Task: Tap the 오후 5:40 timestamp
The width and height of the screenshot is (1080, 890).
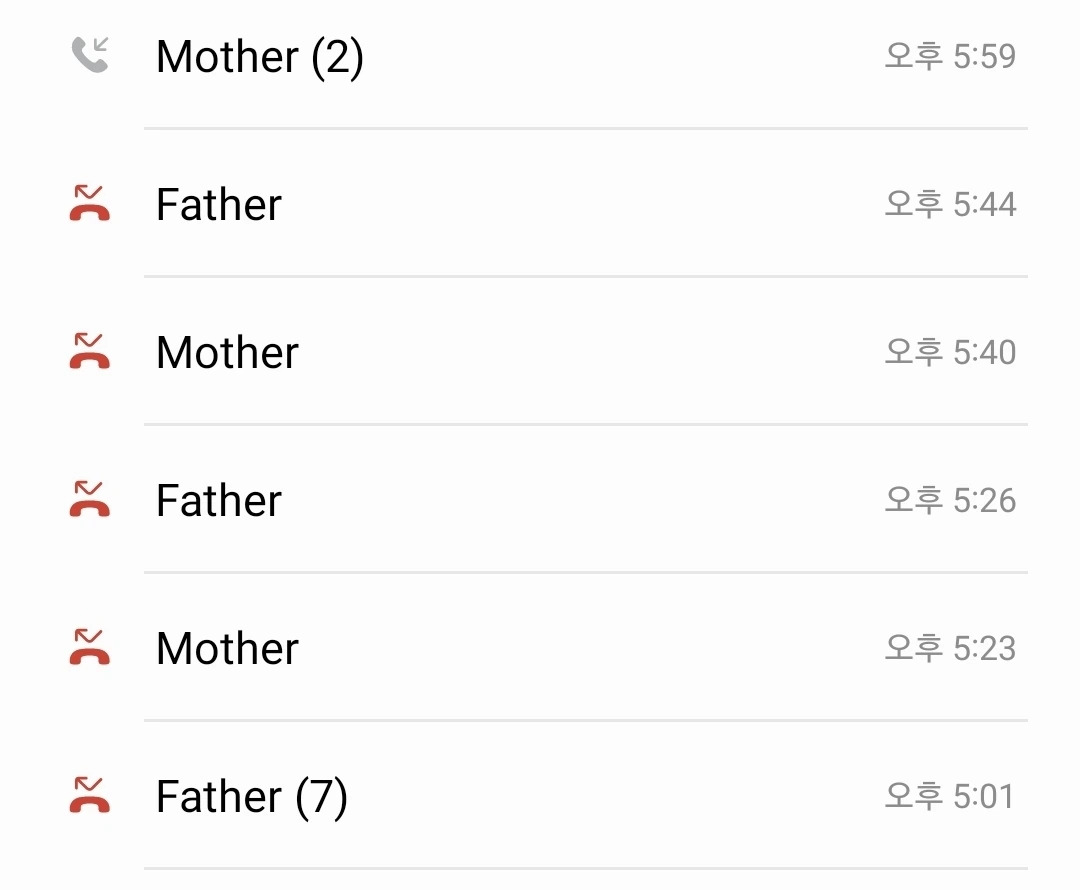Action: [x=950, y=352]
